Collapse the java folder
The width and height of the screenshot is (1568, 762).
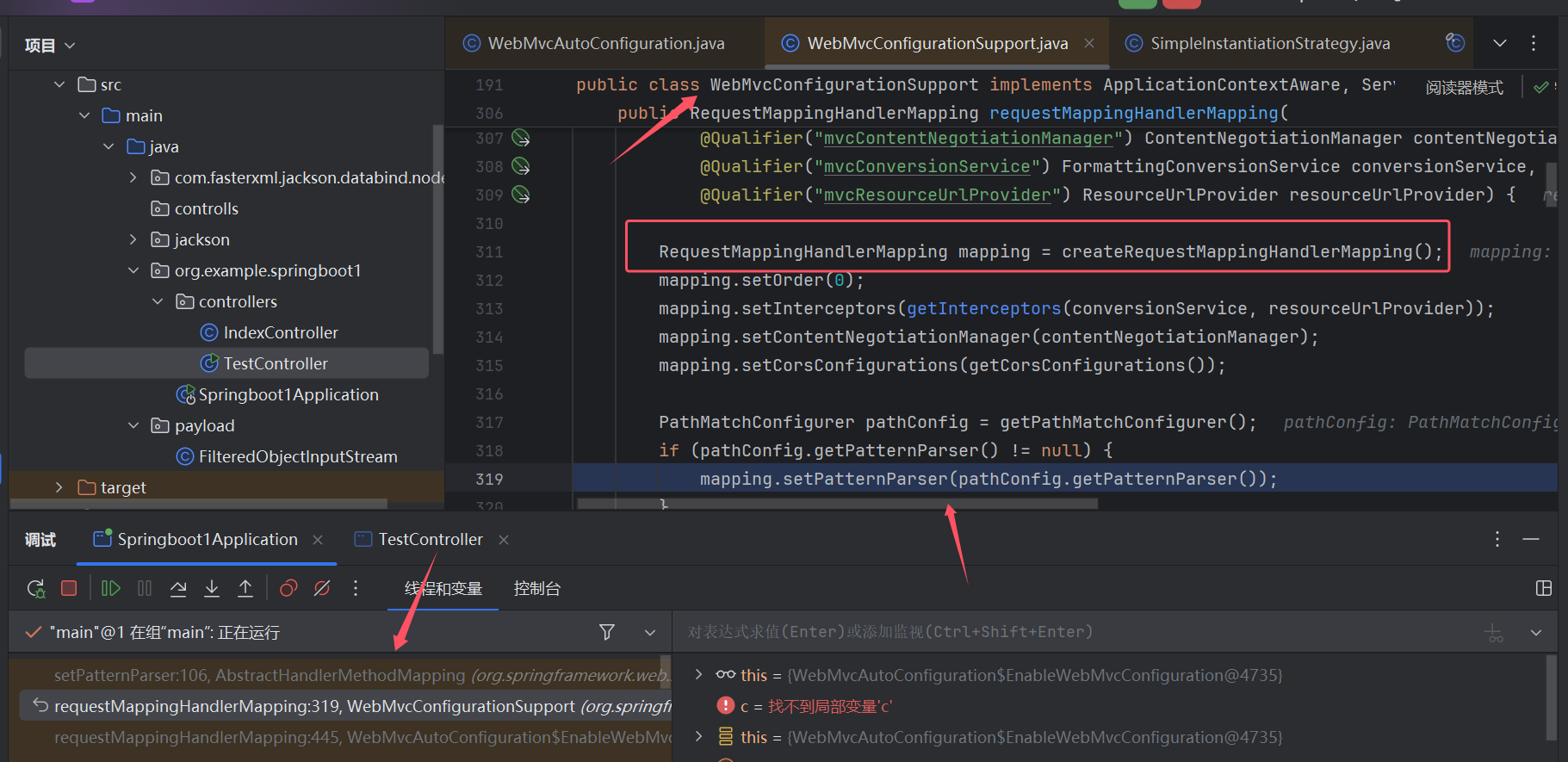[108, 146]
